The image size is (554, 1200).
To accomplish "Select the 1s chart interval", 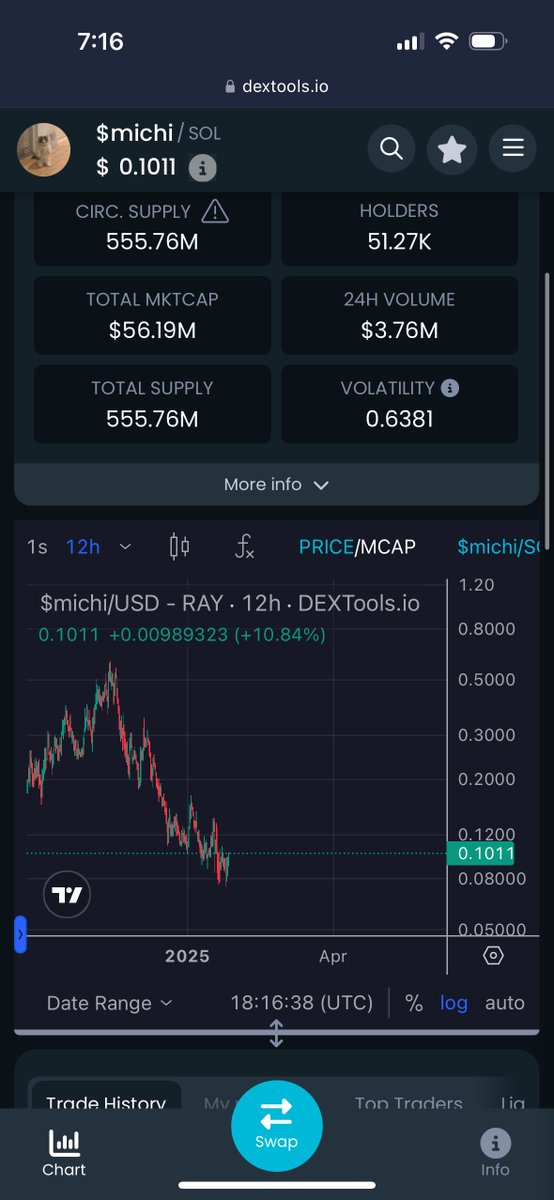I will click(37, 546).
